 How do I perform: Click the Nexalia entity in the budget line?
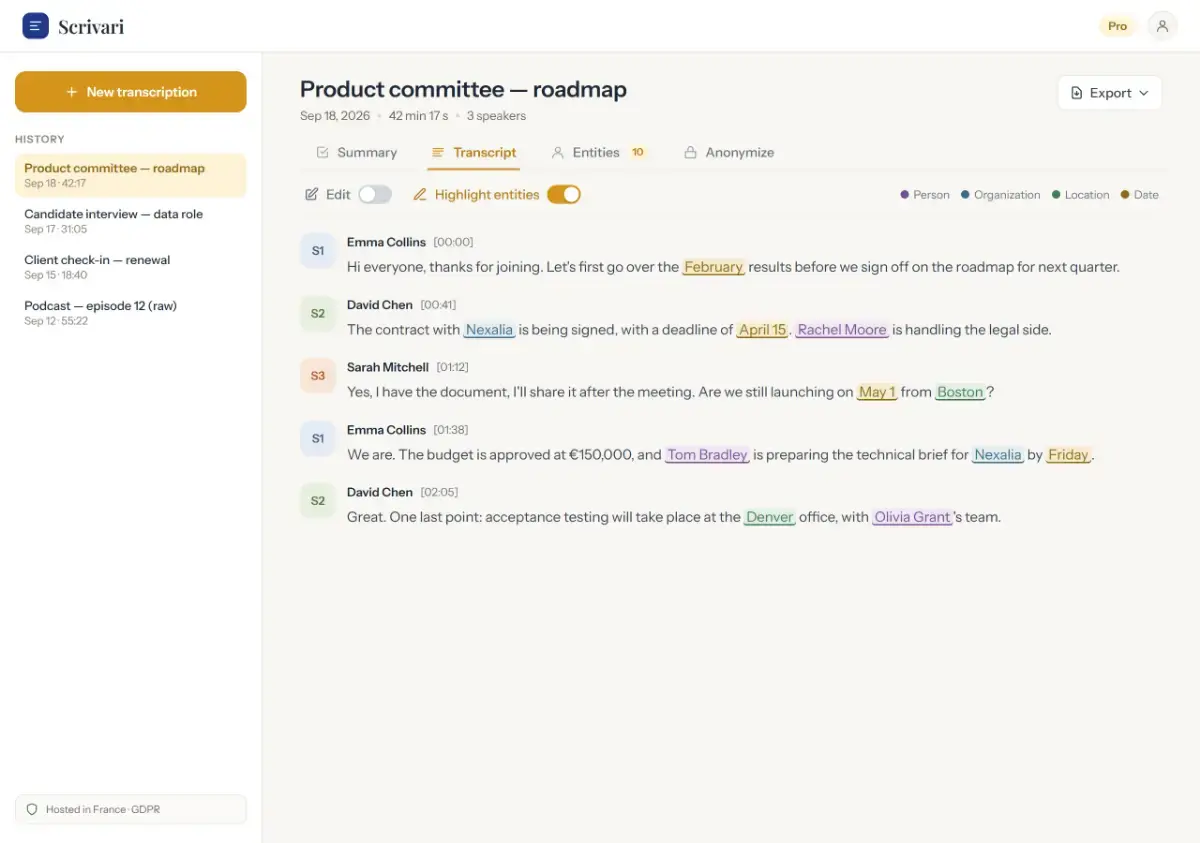(x=998, y=455)
